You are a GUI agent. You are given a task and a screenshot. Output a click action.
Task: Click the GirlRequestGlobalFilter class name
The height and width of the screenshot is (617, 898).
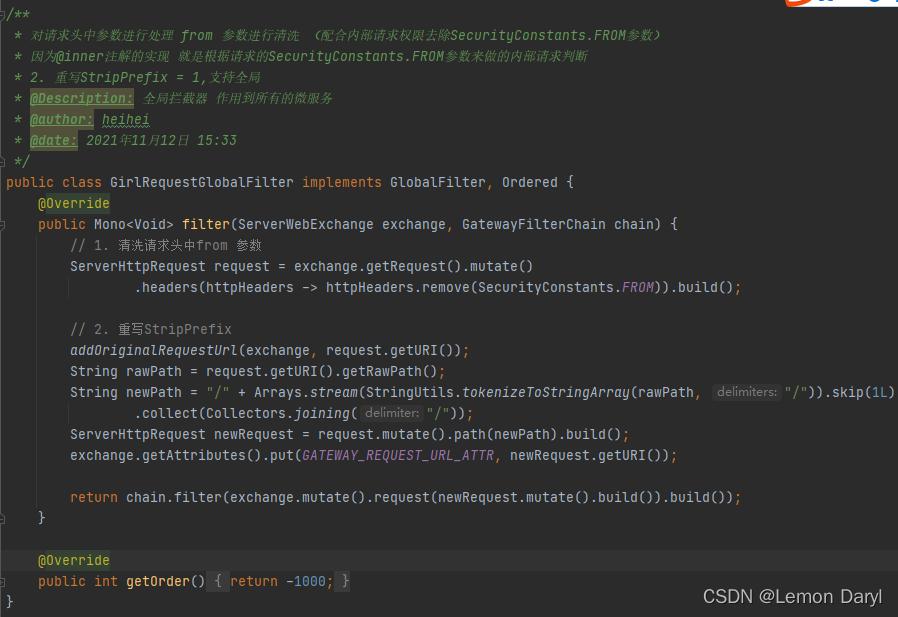(x=202, y=183)
